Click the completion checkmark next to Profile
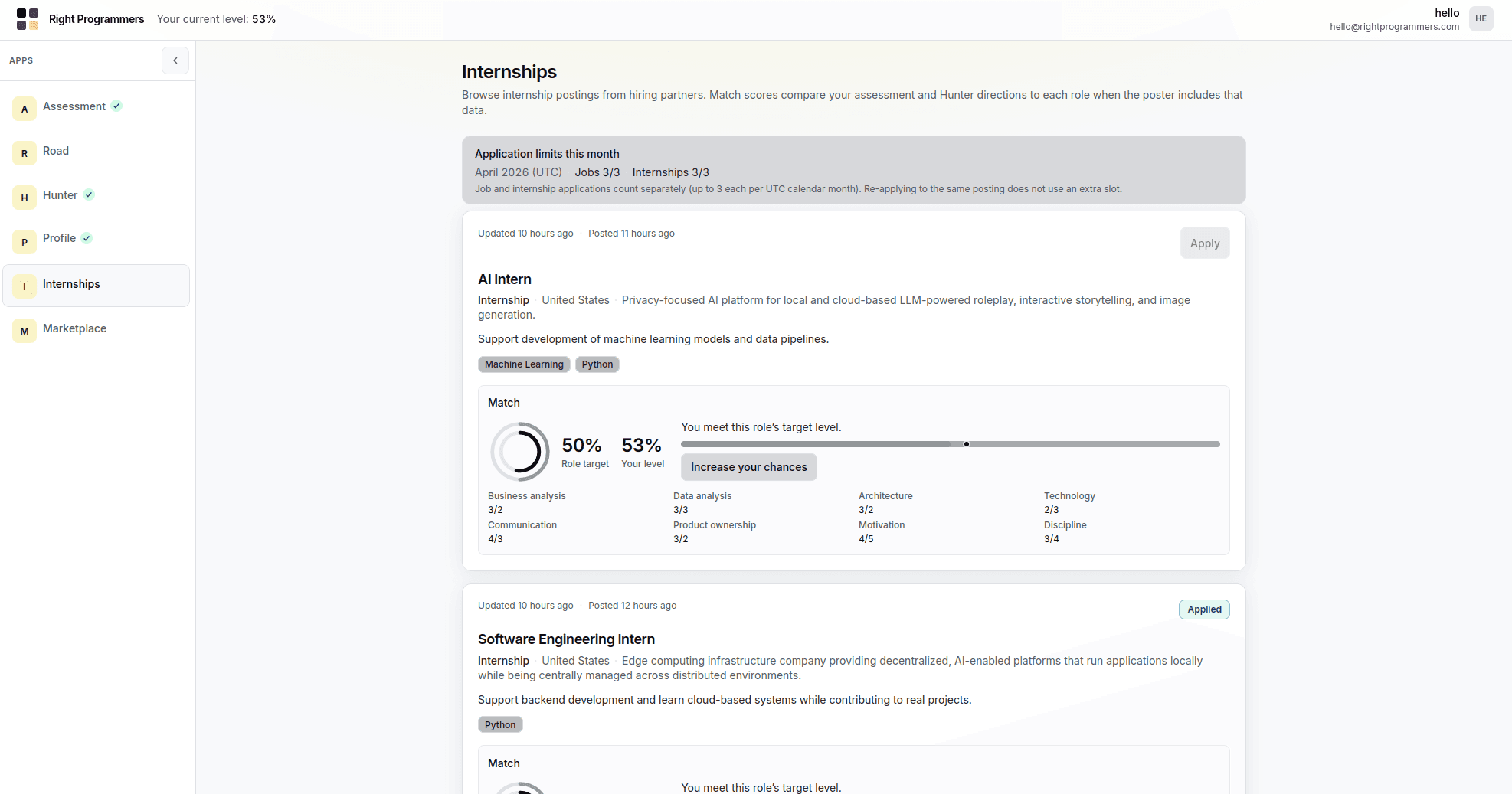Screen dimensions: 1512x794 [87, 238]
